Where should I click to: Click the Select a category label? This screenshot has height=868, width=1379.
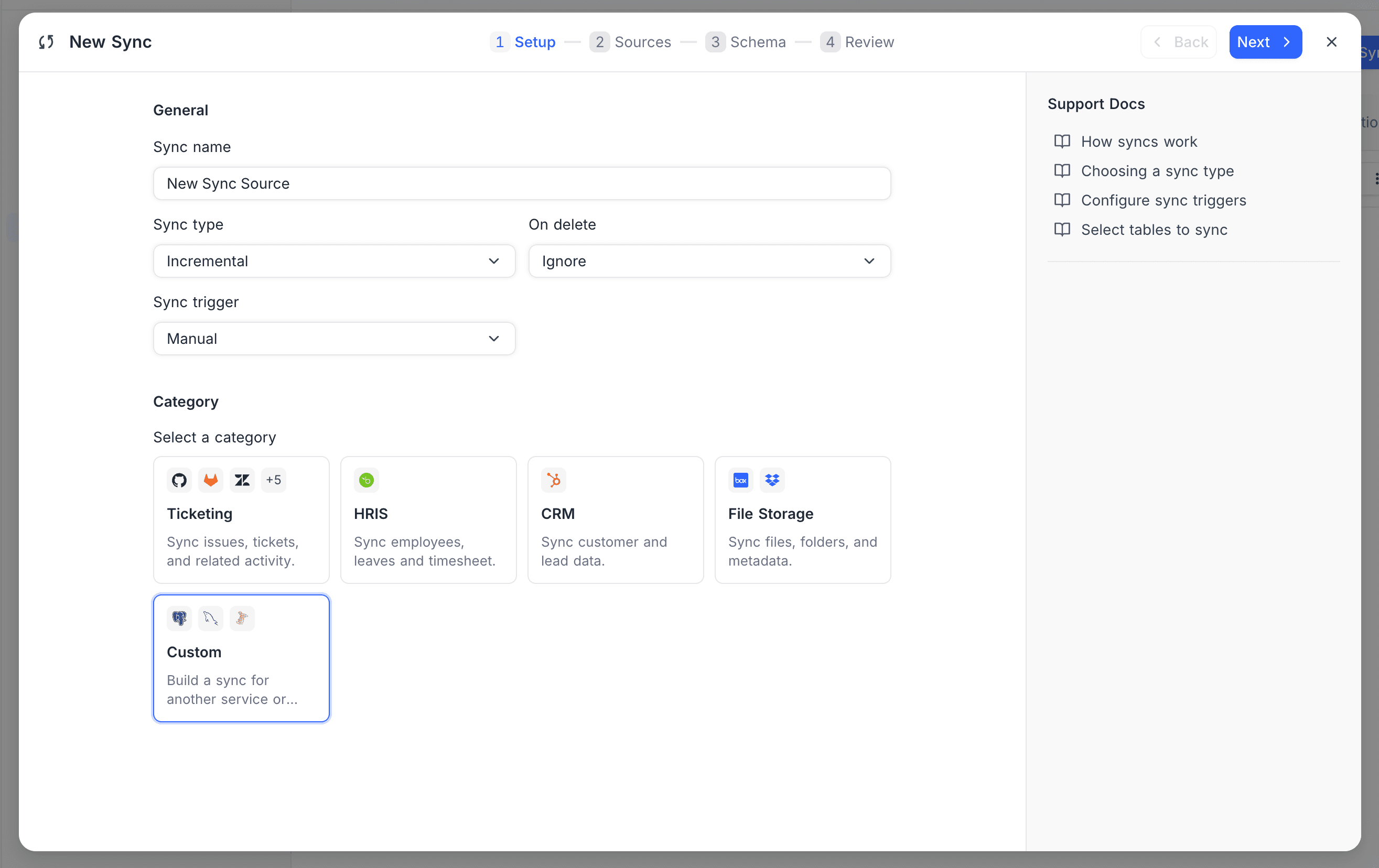coord(215,438)
